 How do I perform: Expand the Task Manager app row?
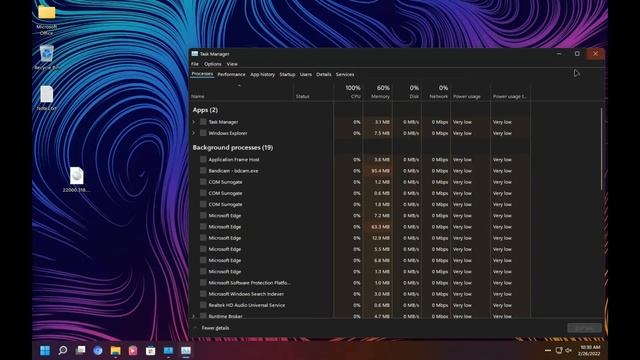click(194, 122)
